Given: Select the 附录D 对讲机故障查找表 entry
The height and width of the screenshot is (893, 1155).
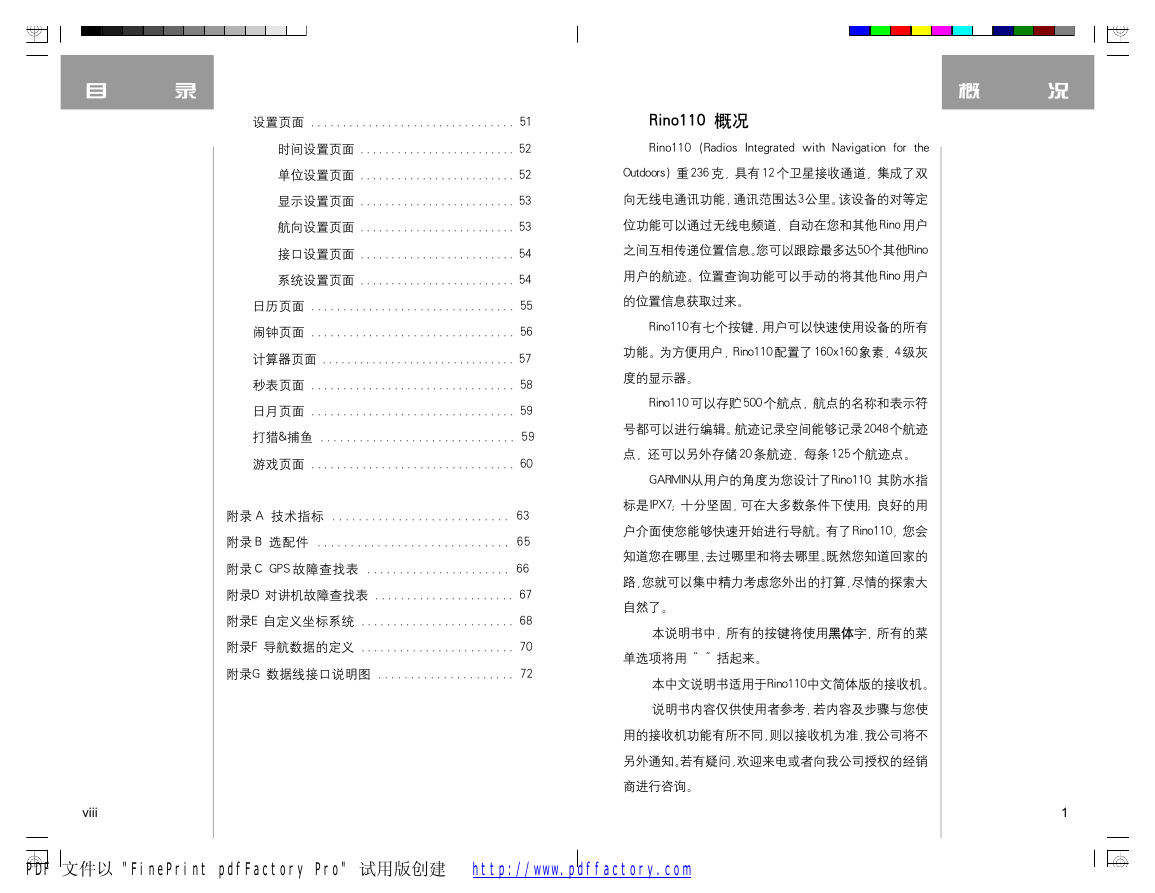Looking at the screenshot, I should pos(379,595).
